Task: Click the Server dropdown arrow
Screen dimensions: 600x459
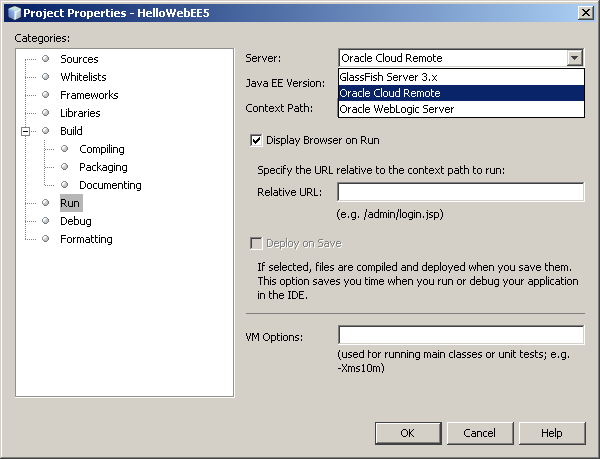Action: click(574, 58)
